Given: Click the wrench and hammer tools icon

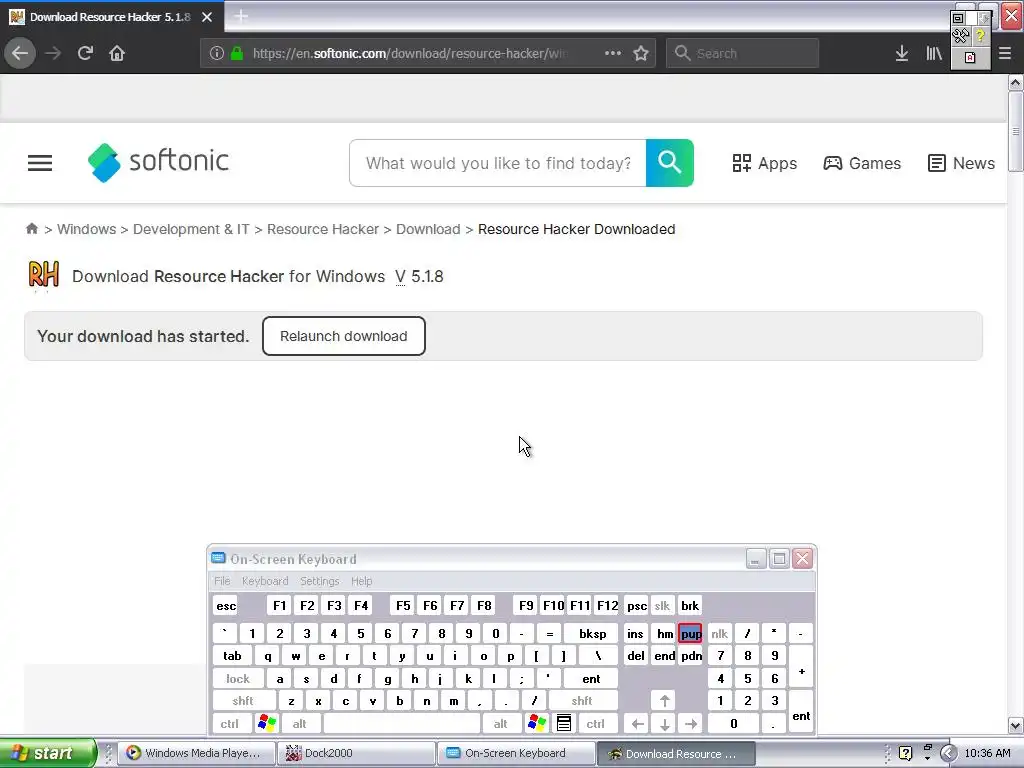Looking at the screenshot, I should pos(960,36).
